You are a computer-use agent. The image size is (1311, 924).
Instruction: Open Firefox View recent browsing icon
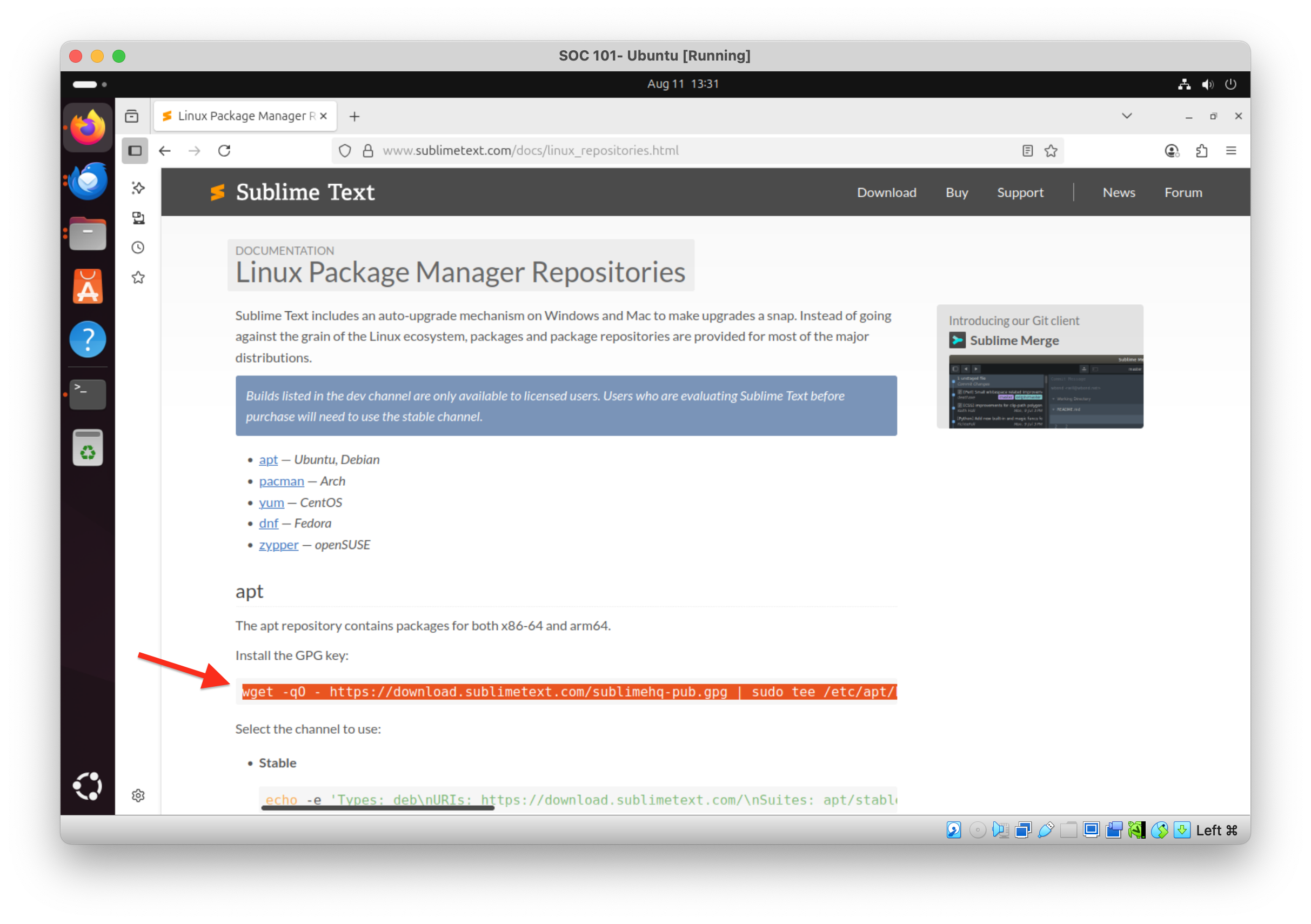pos(132,116)
